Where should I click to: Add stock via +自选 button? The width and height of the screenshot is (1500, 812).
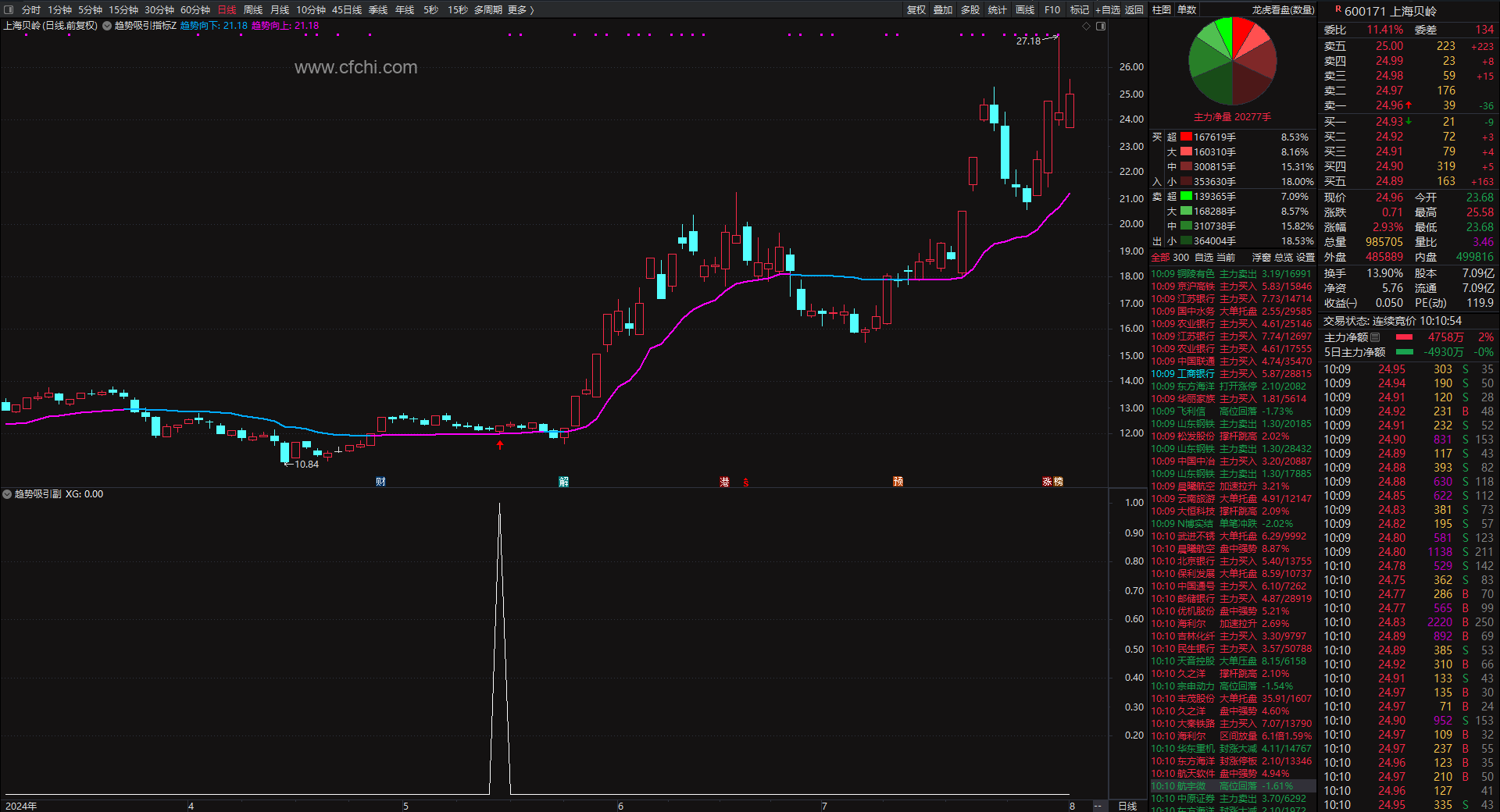point(1108,10)
